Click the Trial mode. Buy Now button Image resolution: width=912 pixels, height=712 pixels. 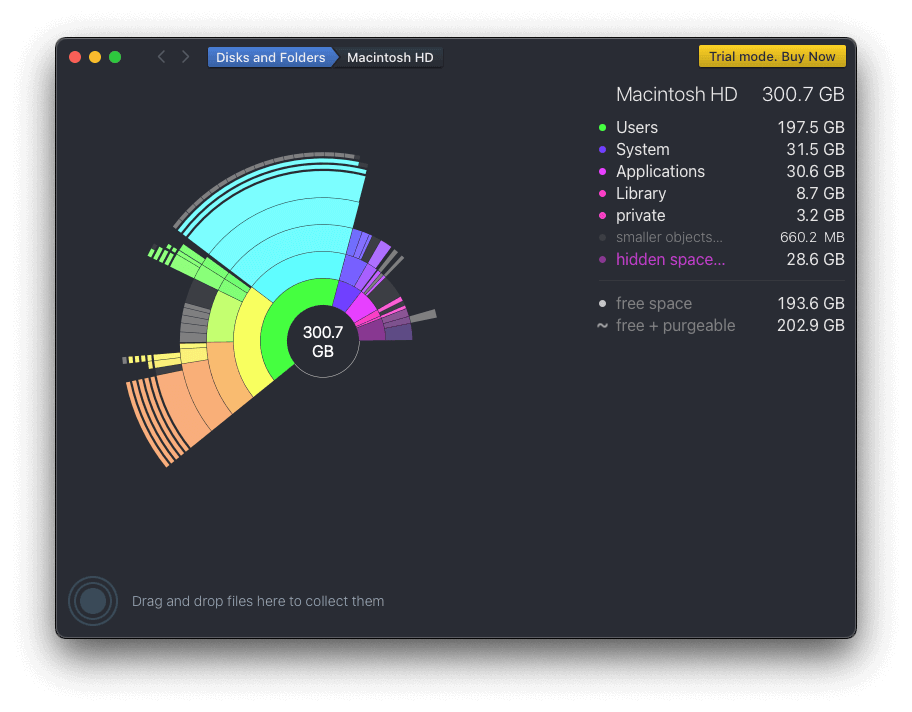[772, 56]
